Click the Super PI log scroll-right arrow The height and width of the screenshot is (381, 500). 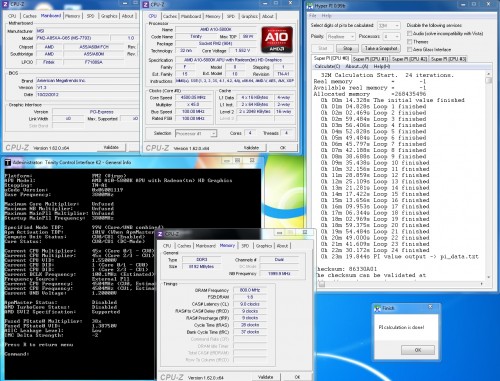click(482, 284)
